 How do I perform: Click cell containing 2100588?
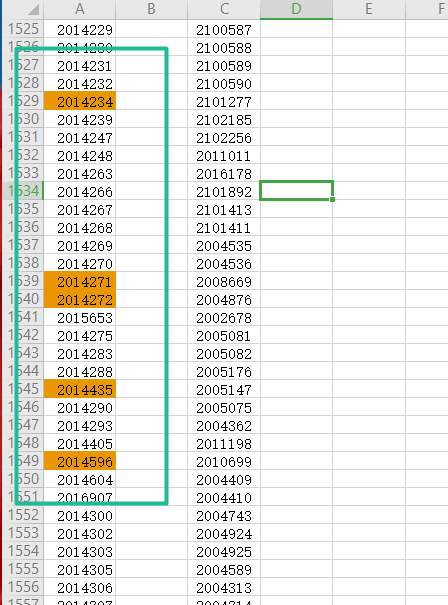pos(224,47)
